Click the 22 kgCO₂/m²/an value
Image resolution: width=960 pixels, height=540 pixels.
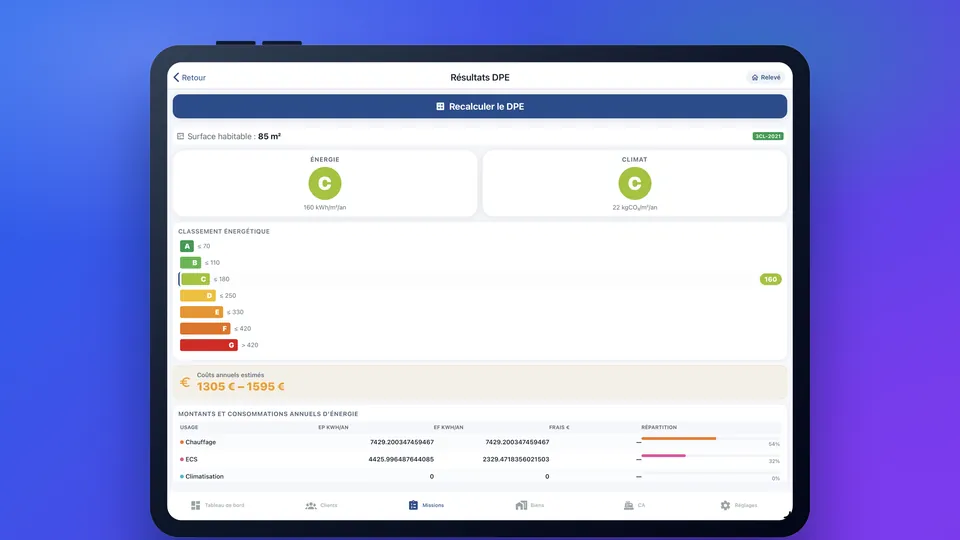pyautogui.click(x=635, y=208)
